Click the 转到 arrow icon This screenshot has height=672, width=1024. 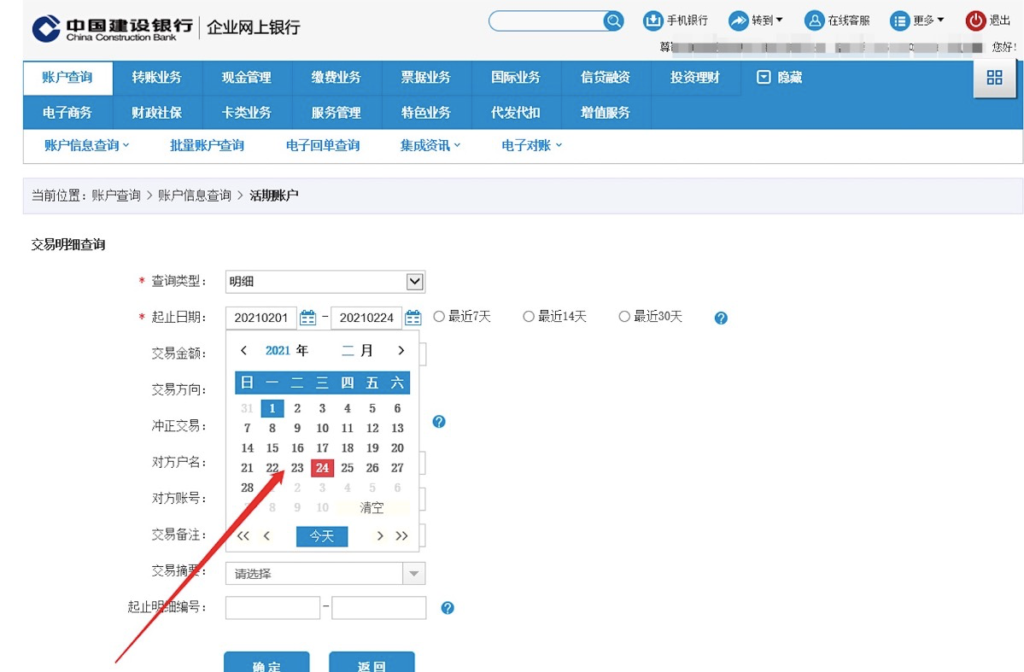(x=738, y=21)
